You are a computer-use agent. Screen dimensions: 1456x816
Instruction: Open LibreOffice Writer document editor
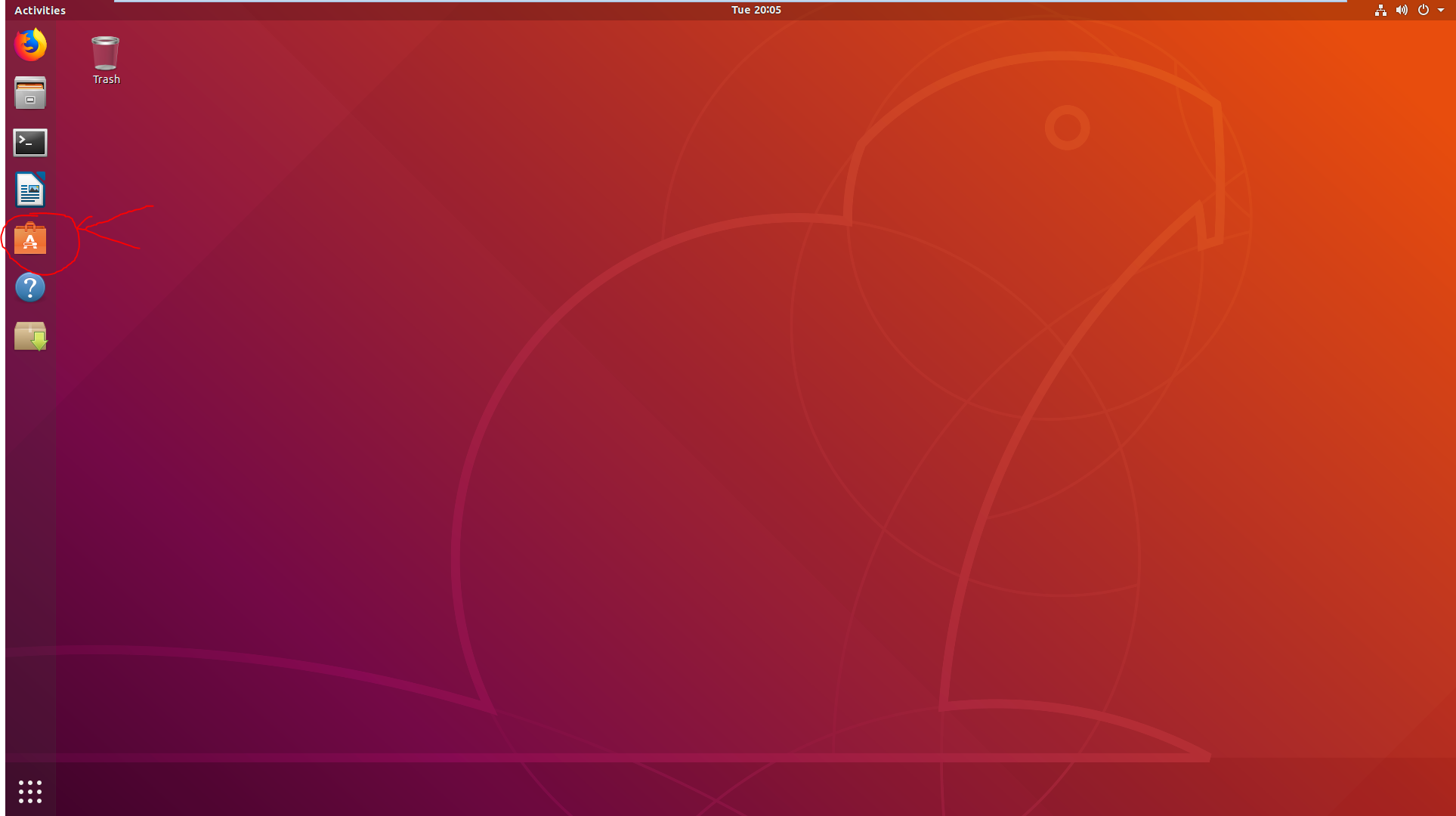(30, 190)
